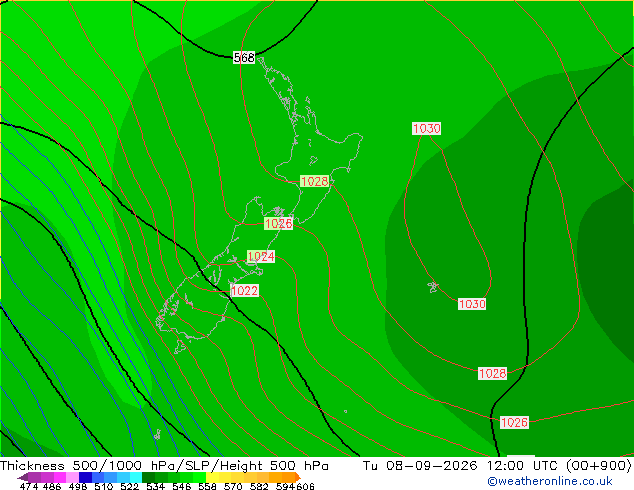This screenshot has width=634, height=490.
Task: Click the legend value 546
Action: pos(182,486)
